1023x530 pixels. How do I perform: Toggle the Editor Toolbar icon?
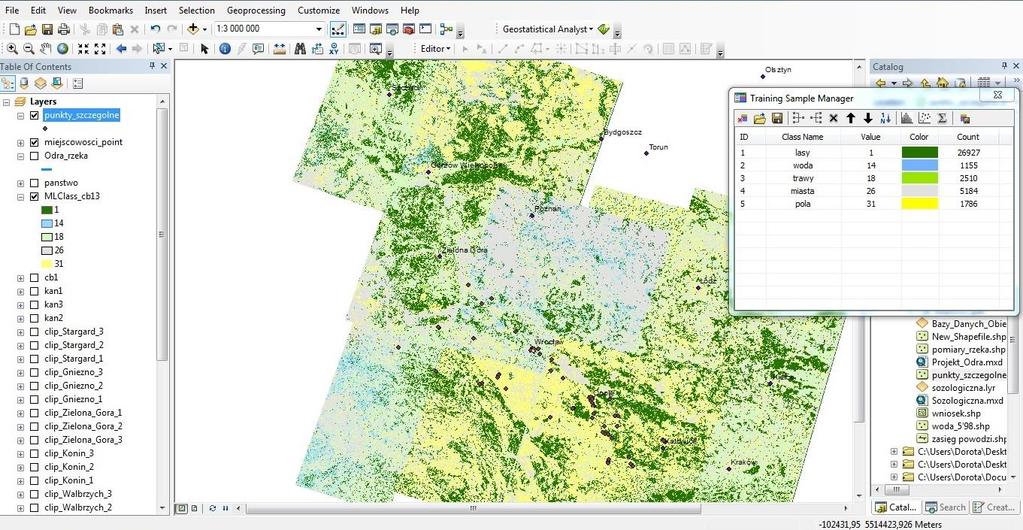(338, 29)
